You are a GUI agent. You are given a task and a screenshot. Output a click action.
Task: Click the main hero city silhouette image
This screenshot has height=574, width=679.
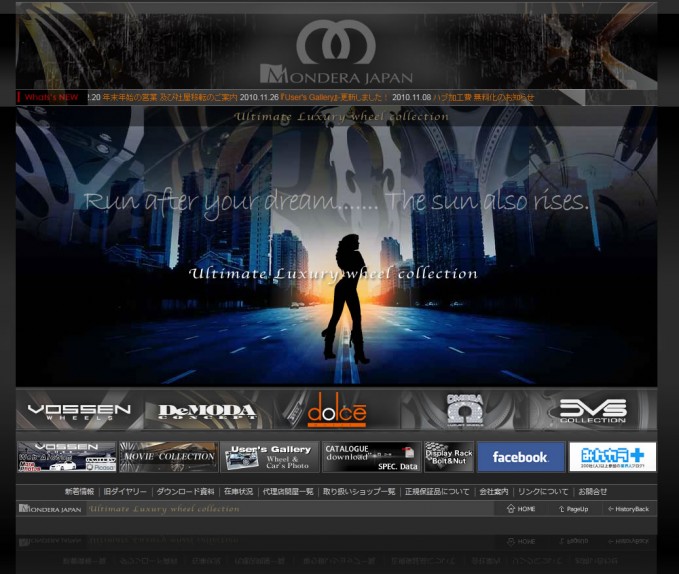336,246
